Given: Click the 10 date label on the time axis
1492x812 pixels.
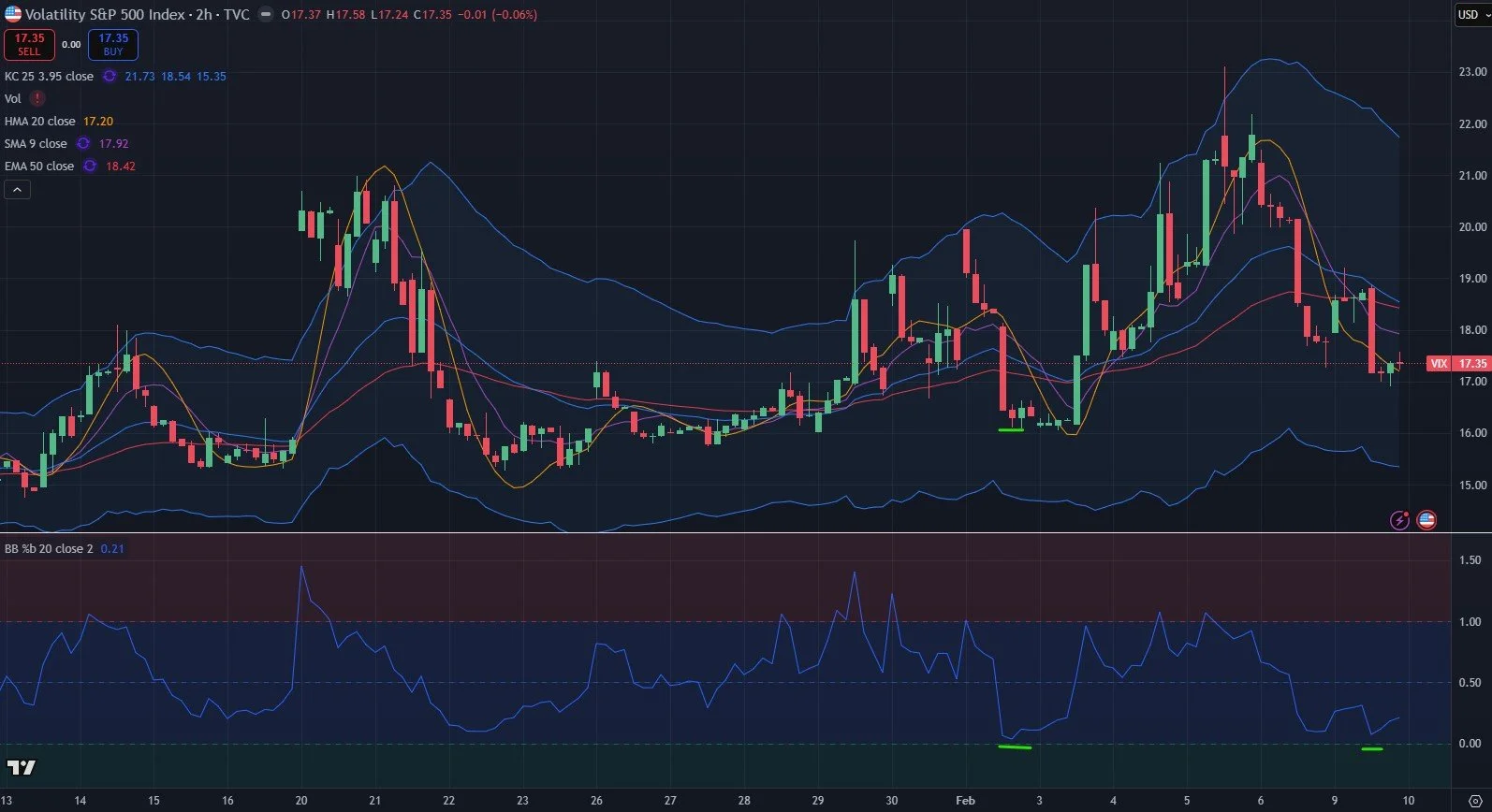Looking at the screenshot, I should coord(1409,800).
